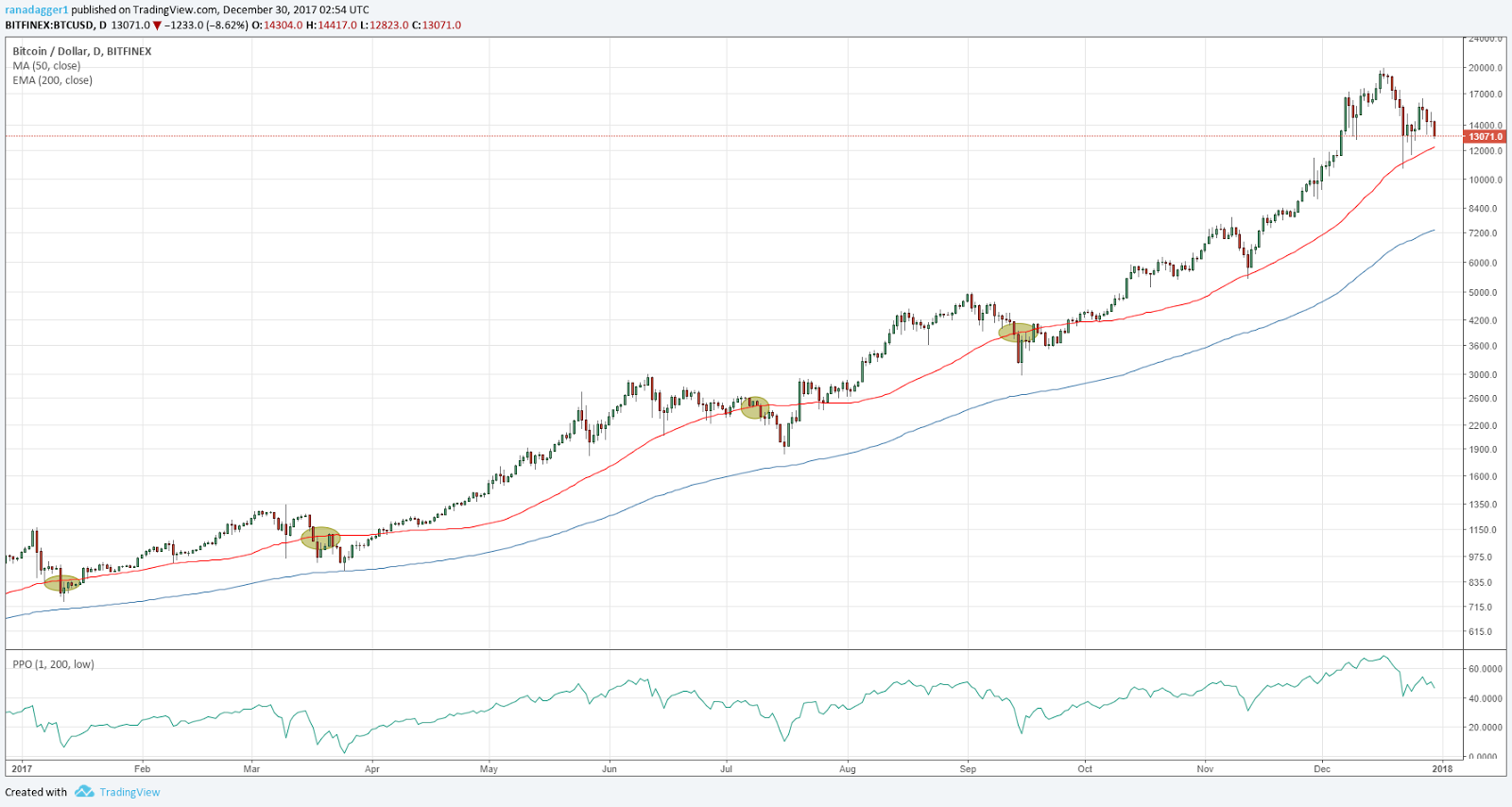Click the Jun label on the time axis
The height and width of the screenshot is (807, 1512).
point(610,768)
